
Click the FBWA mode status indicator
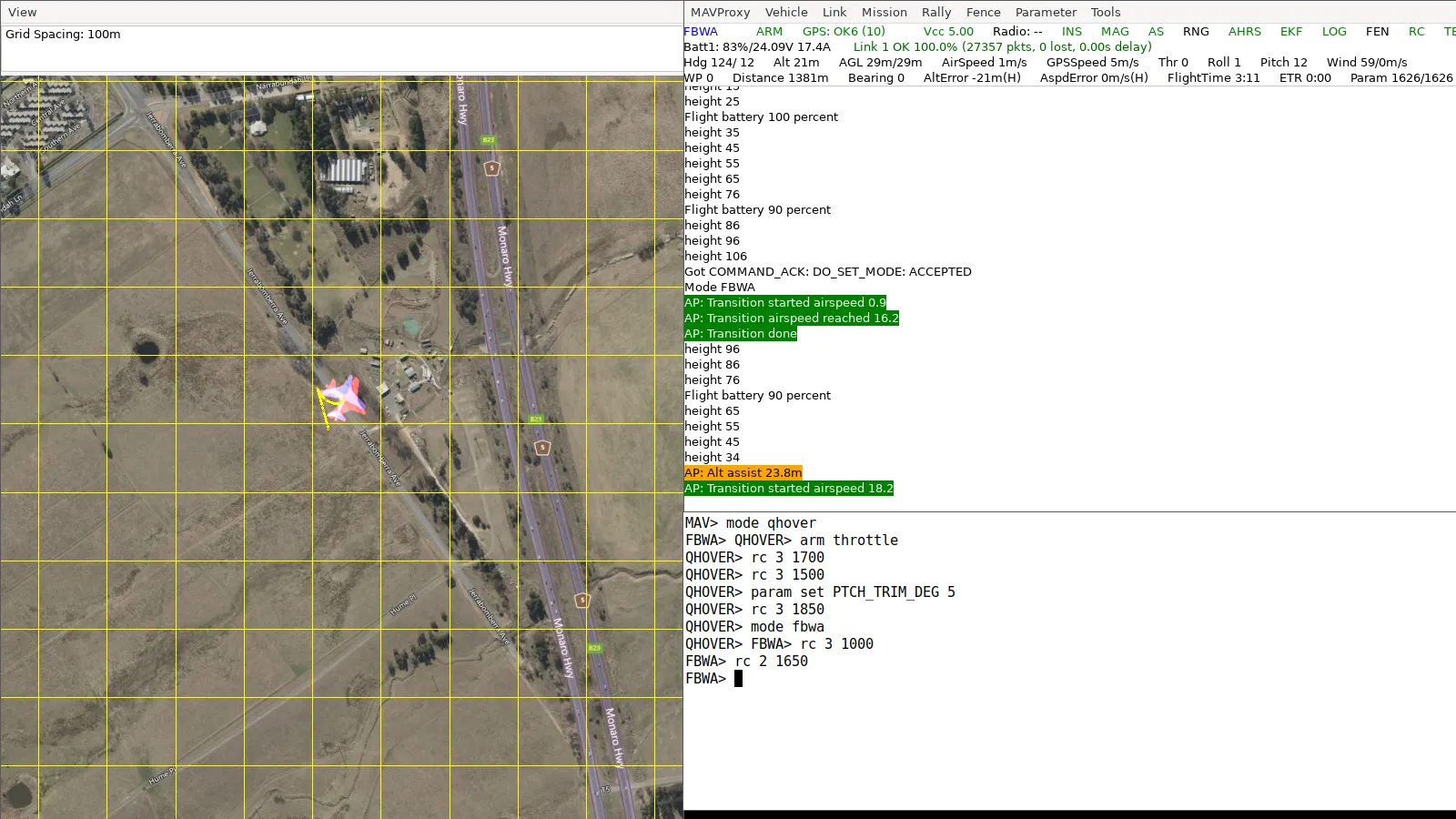701,31
